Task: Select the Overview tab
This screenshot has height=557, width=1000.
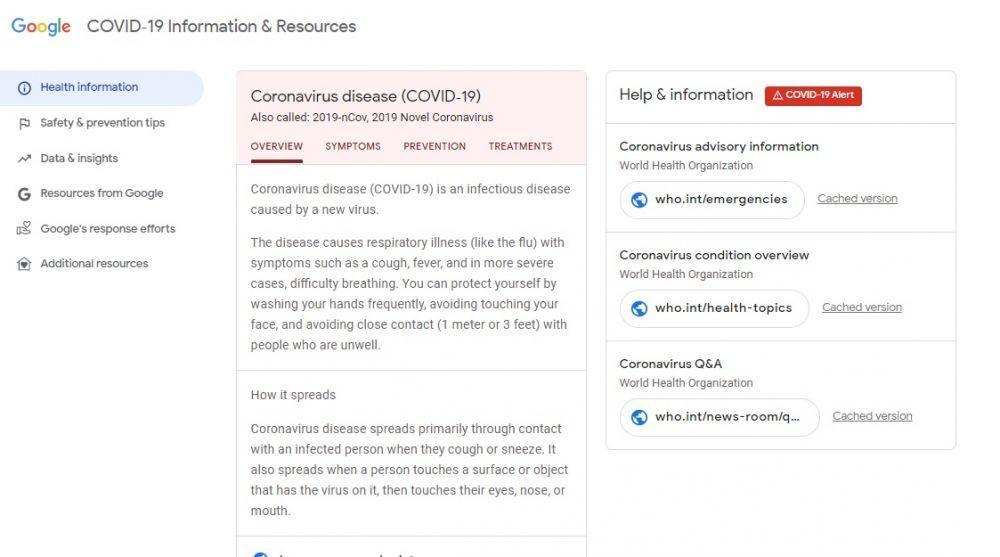Action: coord(276,146)
